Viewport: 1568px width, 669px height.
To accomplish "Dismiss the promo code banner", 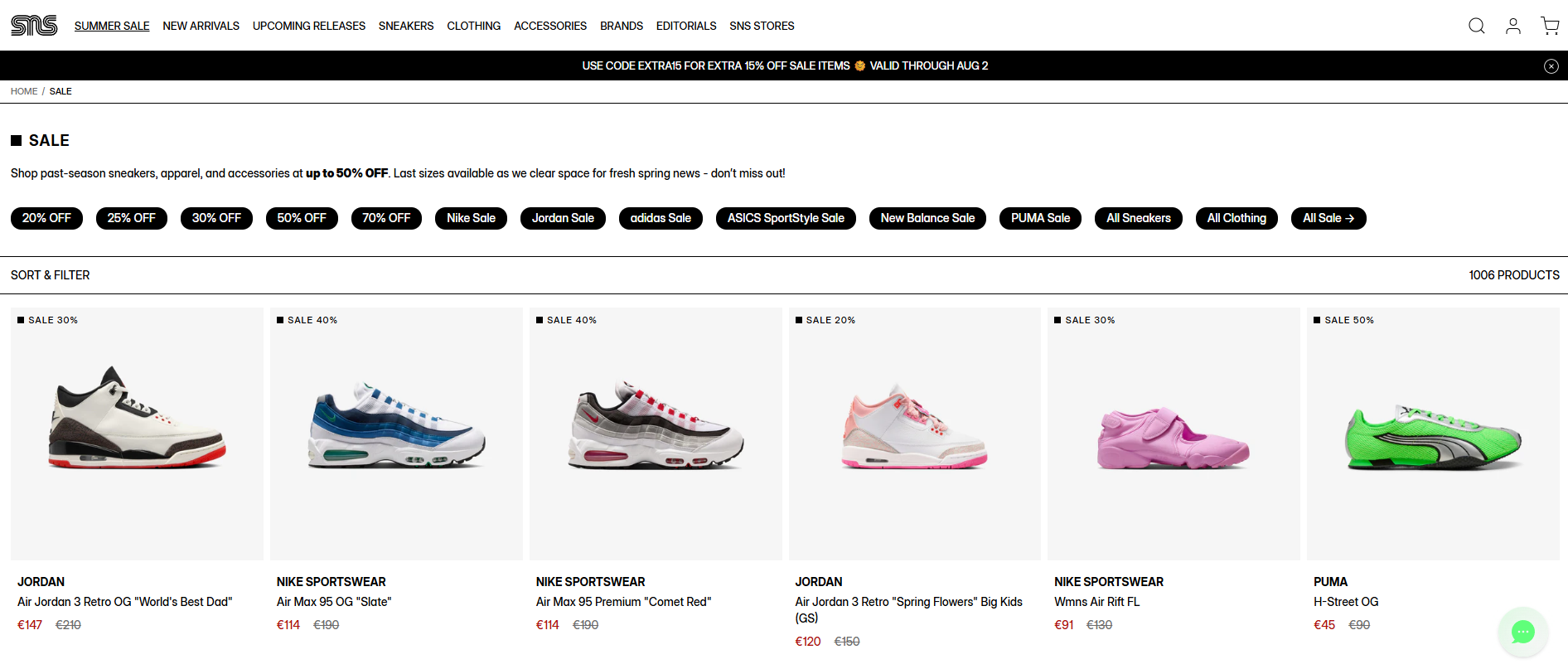I will (1551, 66).
